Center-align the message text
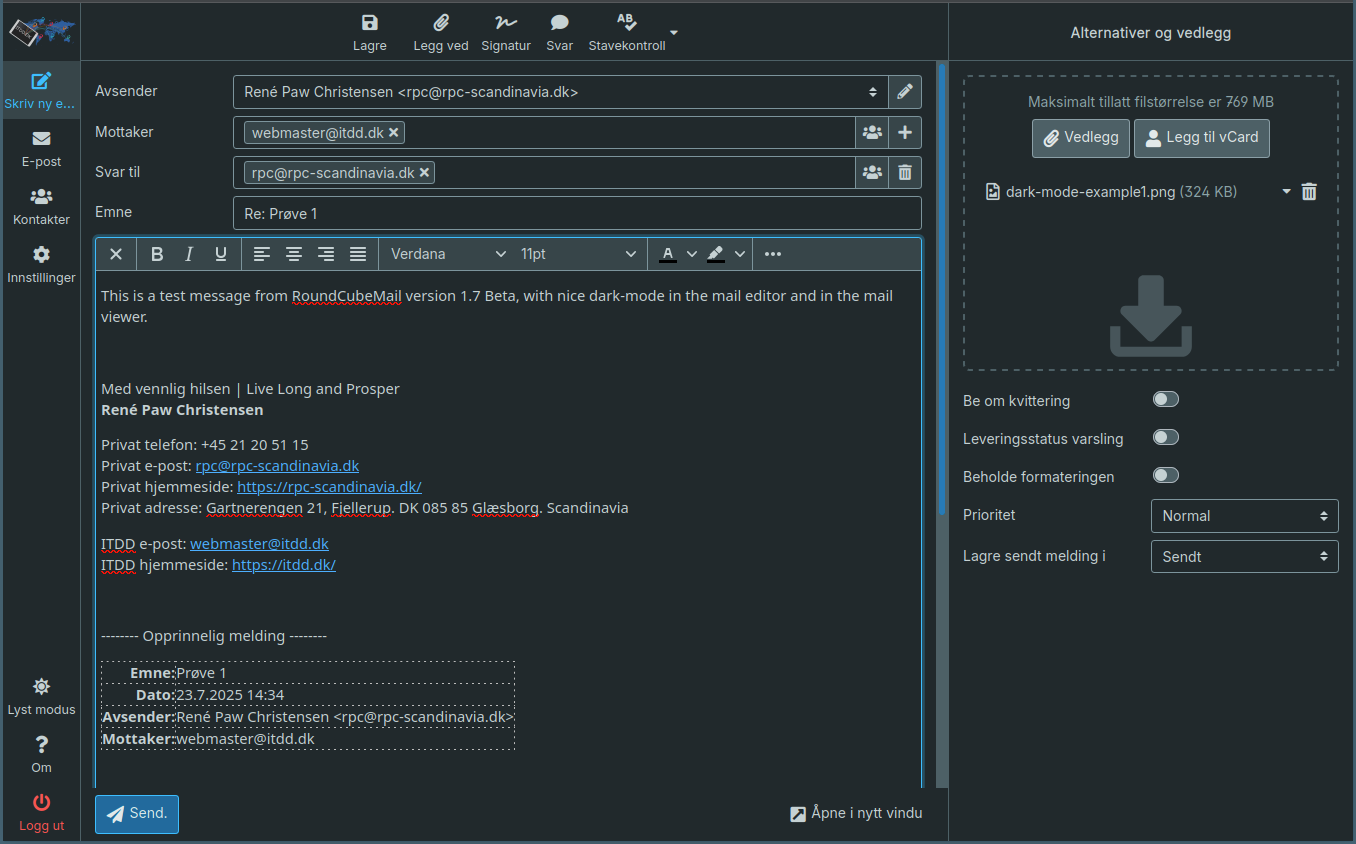1356x844 pixels. pos(294,253)
